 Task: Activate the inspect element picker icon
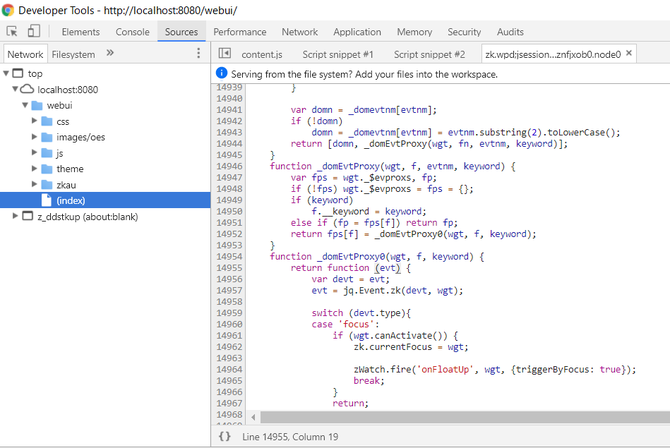[12, 31]
